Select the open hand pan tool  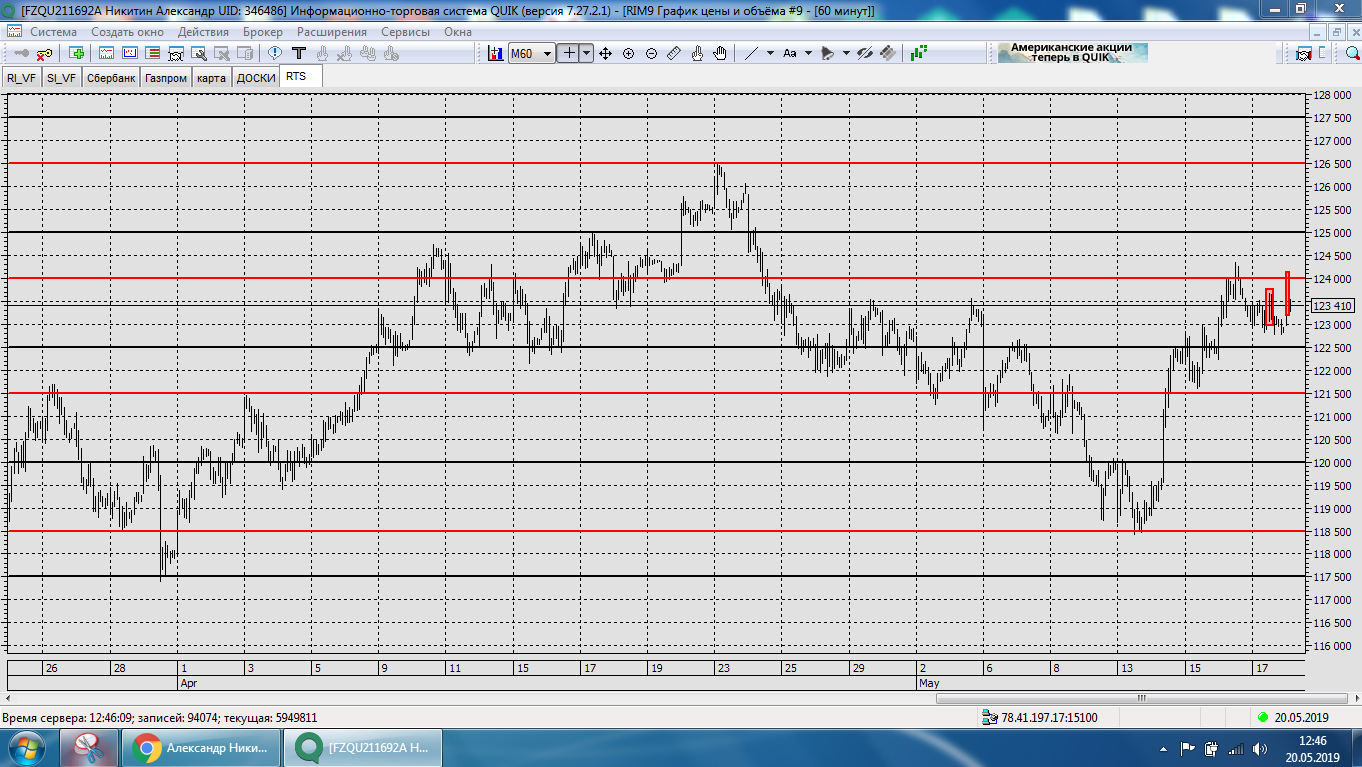[x=720, y=53]
